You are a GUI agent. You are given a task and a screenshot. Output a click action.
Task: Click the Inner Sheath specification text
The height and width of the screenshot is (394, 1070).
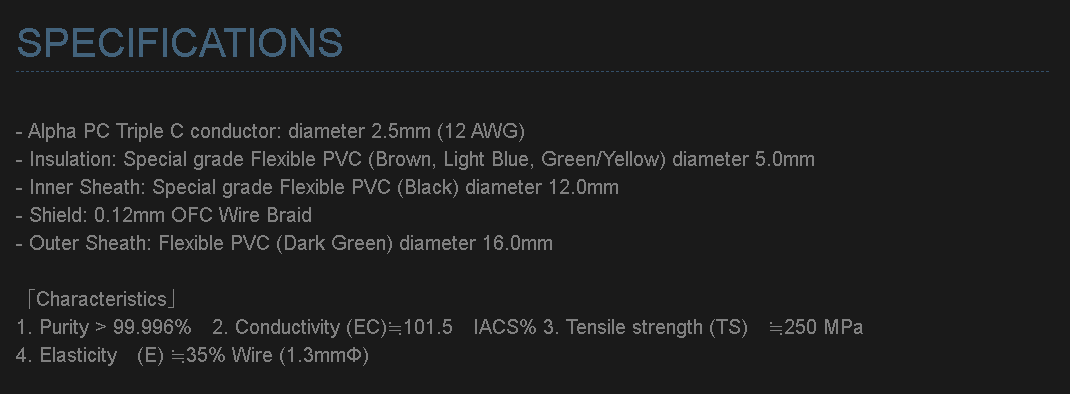[317, 187]
